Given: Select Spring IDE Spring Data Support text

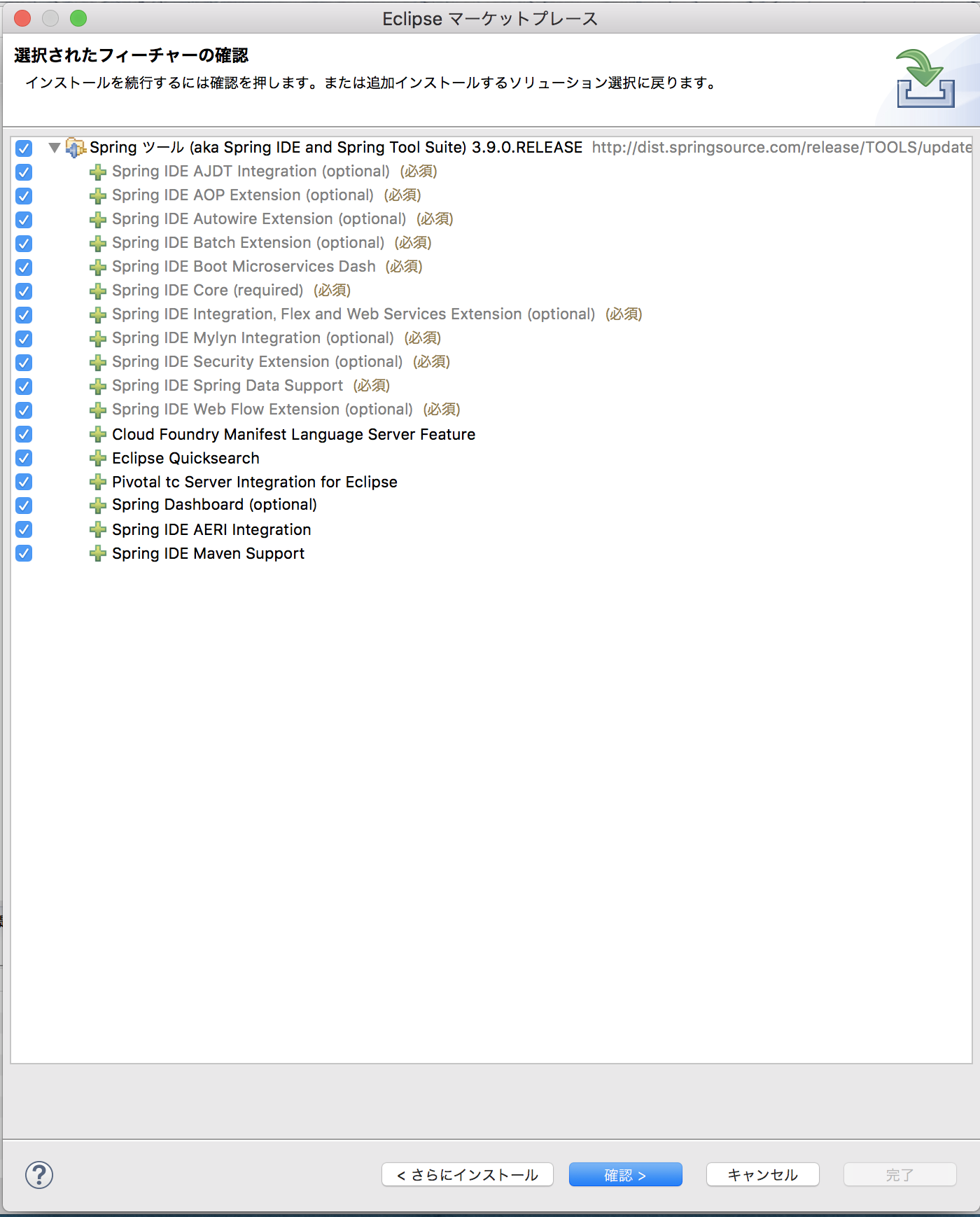Looking at the screenshot, I should (x=227, y=386).
